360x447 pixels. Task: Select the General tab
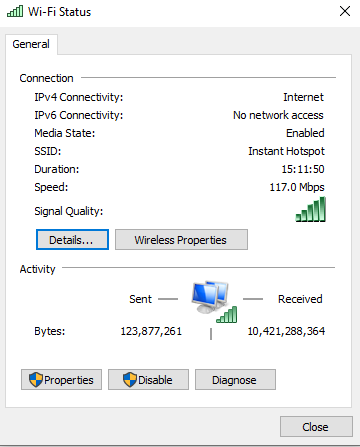coord(31,44)
